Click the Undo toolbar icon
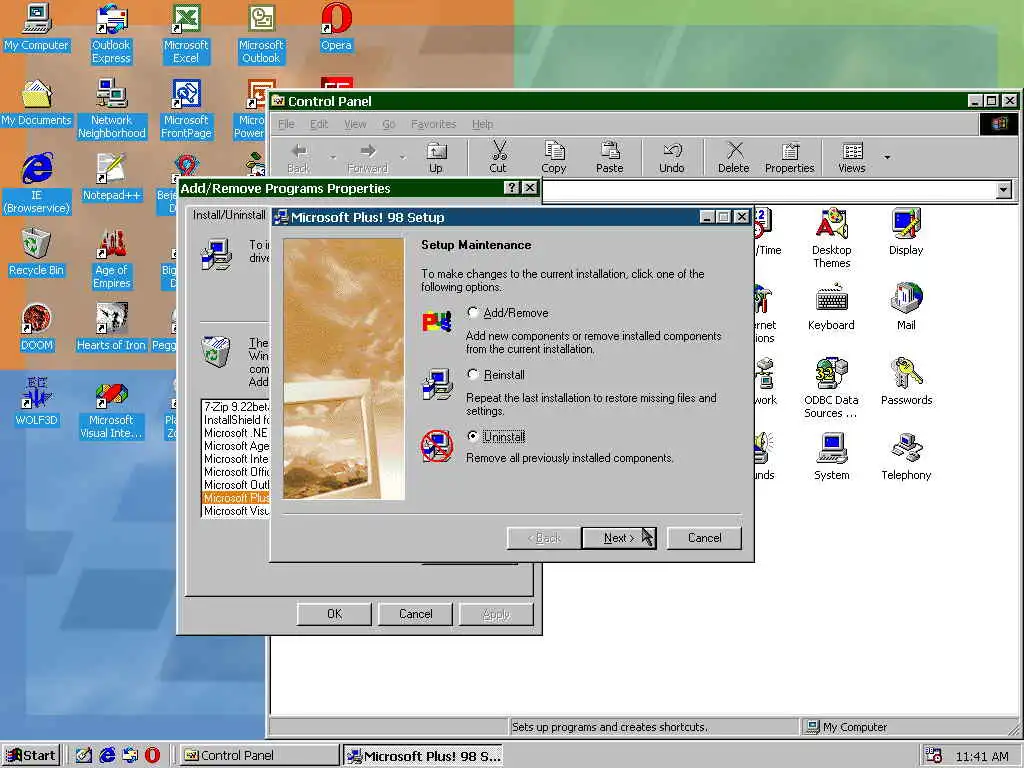This screenshot has height=768, width=1024. tap(671, 158)
